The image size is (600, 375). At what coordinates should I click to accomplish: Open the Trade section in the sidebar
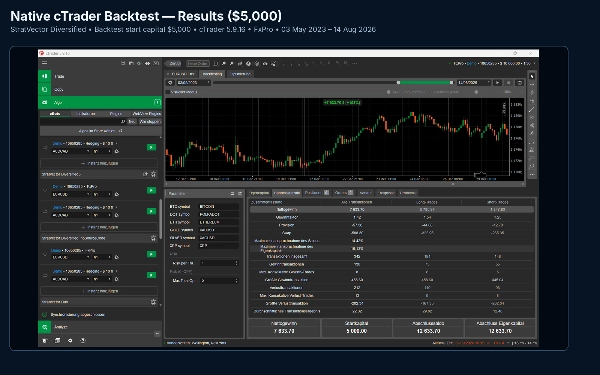coord(100,76)
